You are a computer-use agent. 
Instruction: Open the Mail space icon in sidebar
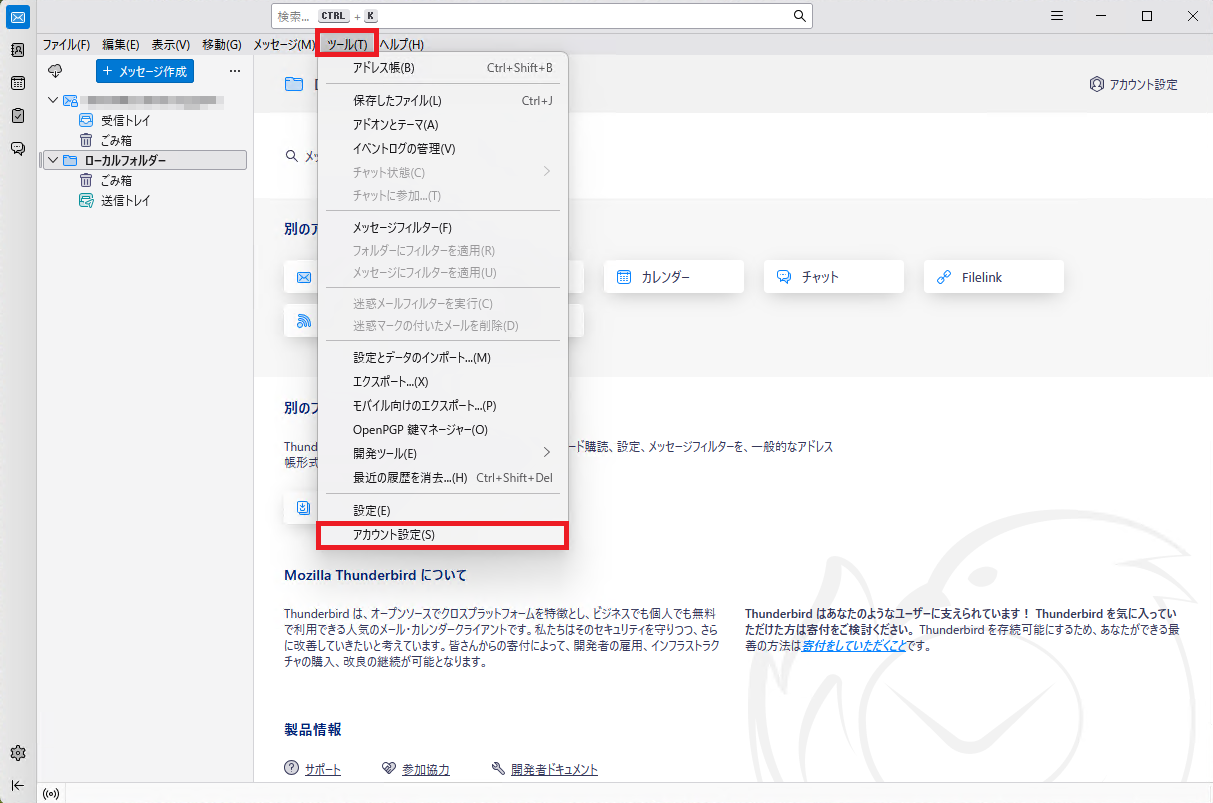[17, 16]
